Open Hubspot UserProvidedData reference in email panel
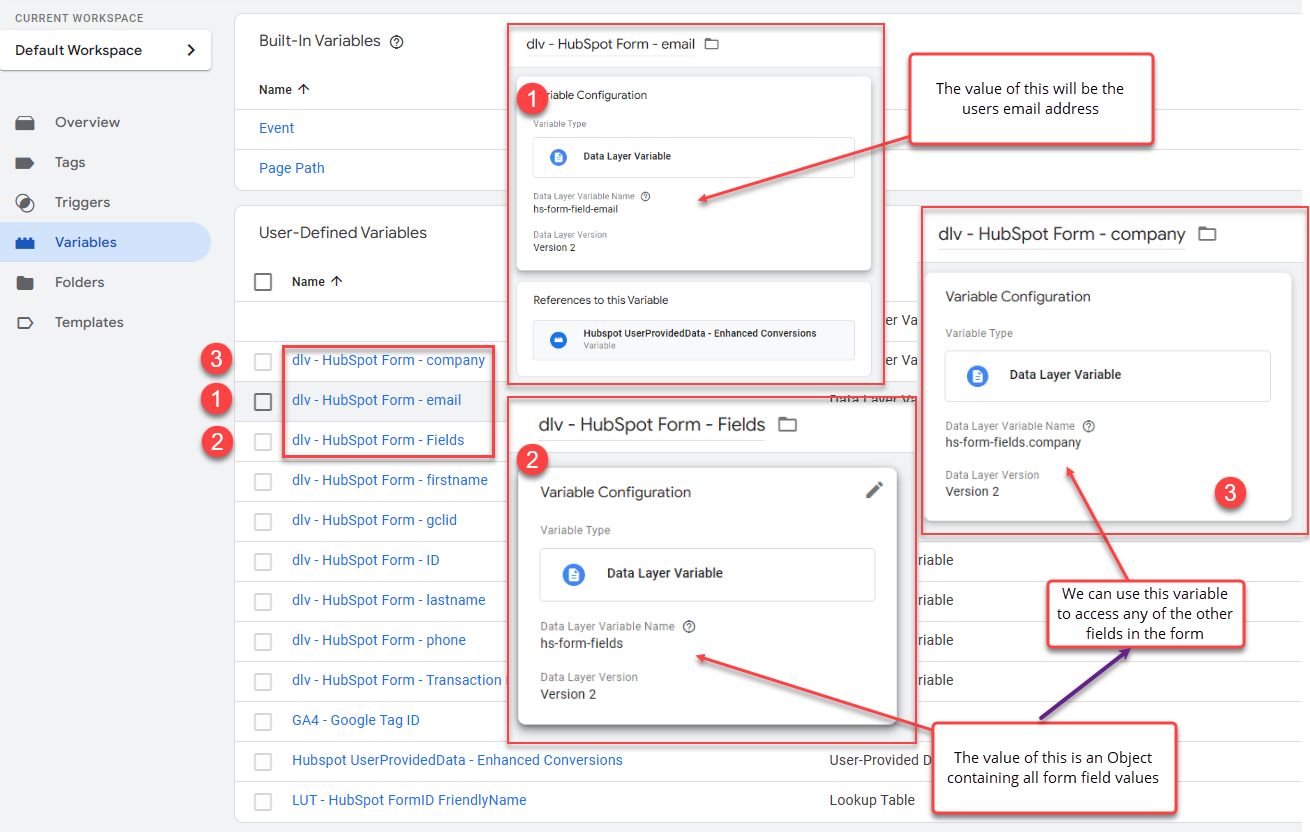Screen dimensions: 1310x832 tap(693, 340)
